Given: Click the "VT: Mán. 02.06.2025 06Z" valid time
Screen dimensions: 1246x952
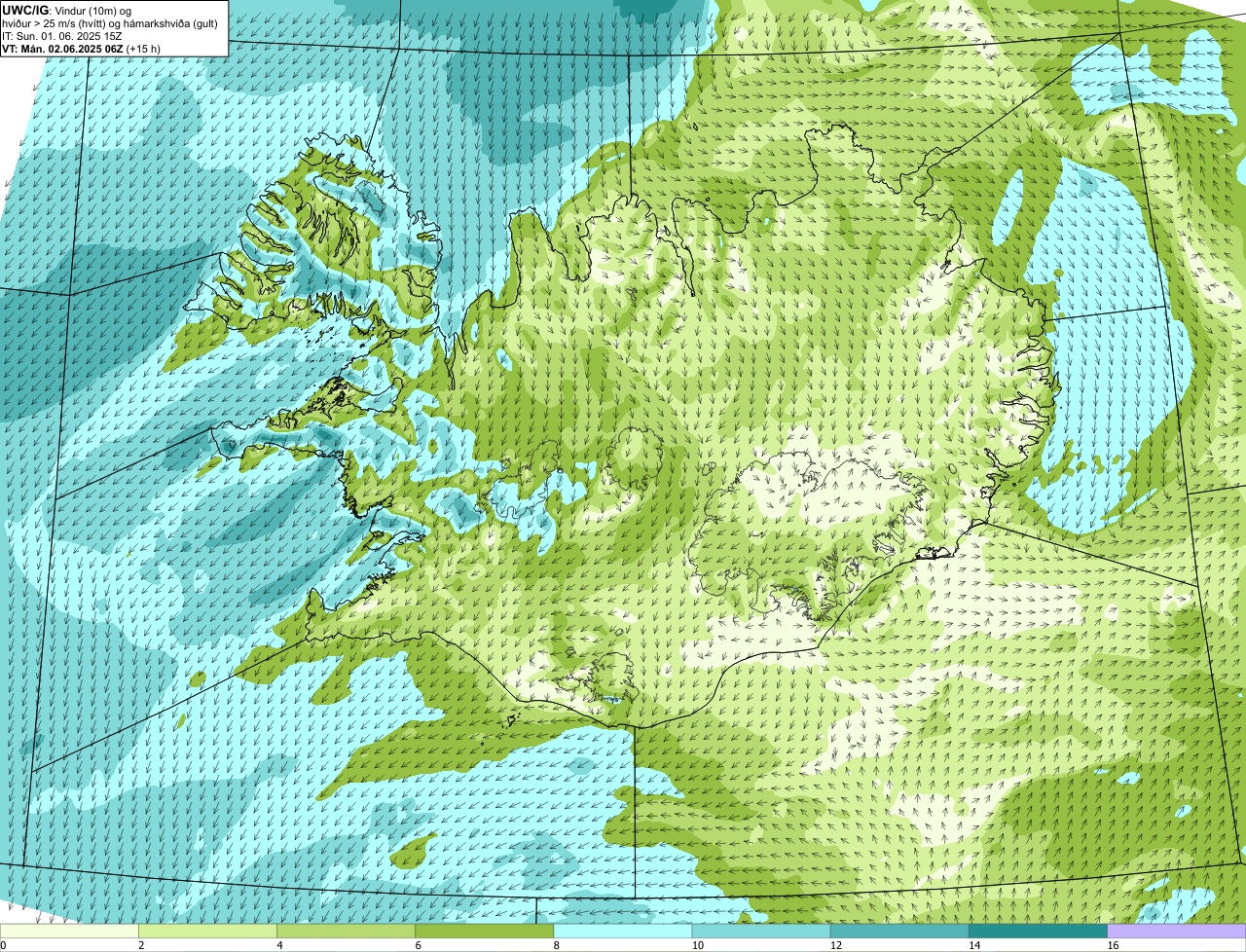Looking at the screenshot, I should click(x=62, y=49).
